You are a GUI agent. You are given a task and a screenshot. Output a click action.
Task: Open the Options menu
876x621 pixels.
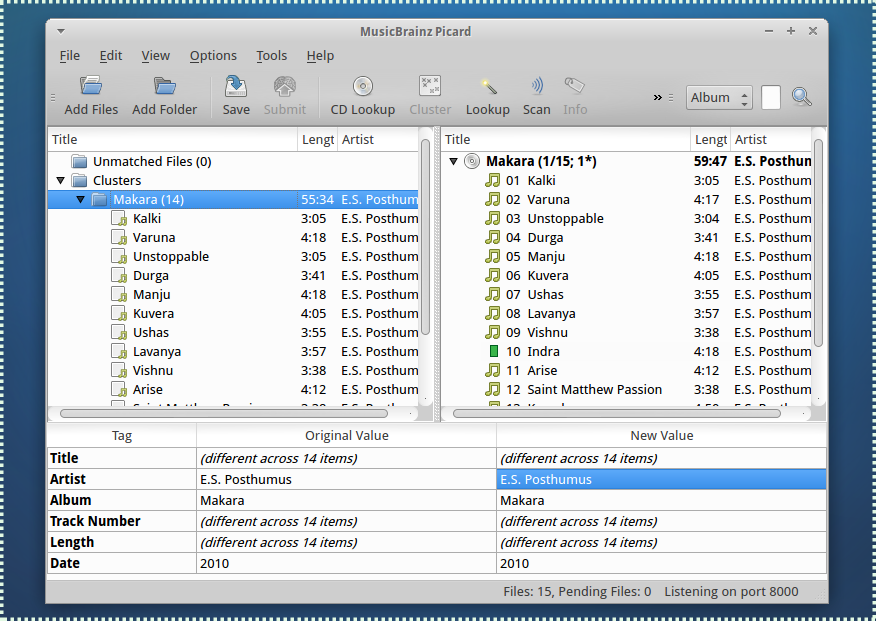[x=213, y=56]
